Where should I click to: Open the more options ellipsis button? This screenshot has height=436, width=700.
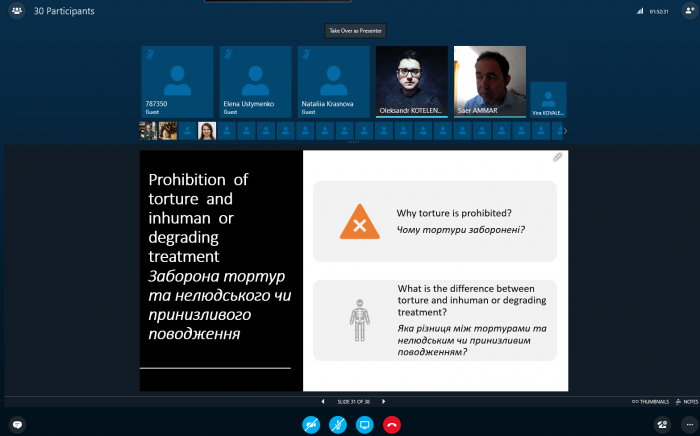686,424
